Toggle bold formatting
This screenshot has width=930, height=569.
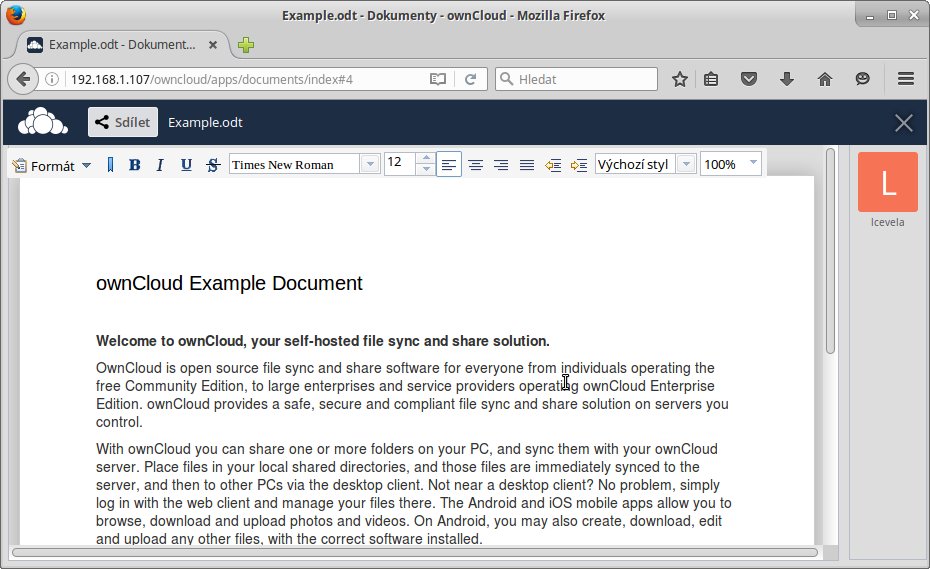point(135,165)
